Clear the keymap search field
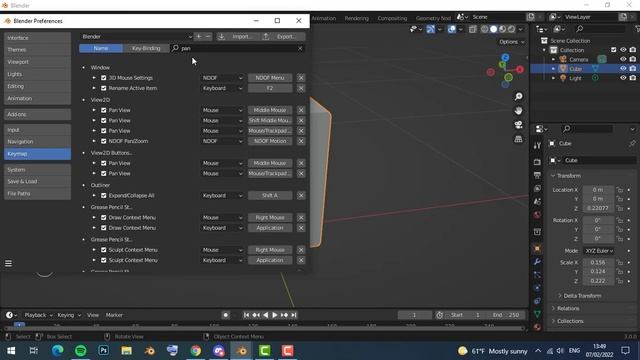This screenshot has width=640, height=360. pos(300,48)
